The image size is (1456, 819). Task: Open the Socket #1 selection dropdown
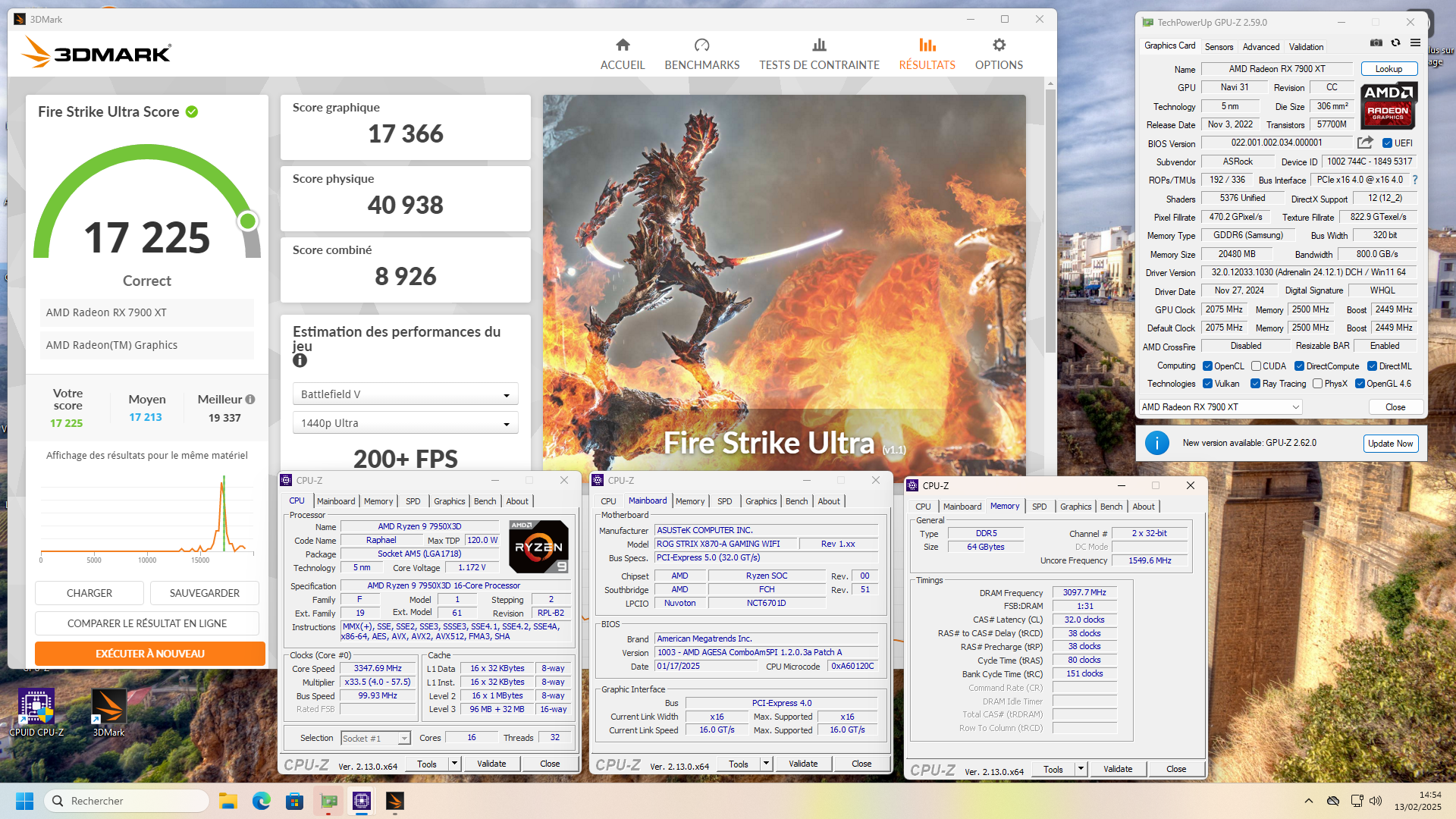[x=375, y=738]
